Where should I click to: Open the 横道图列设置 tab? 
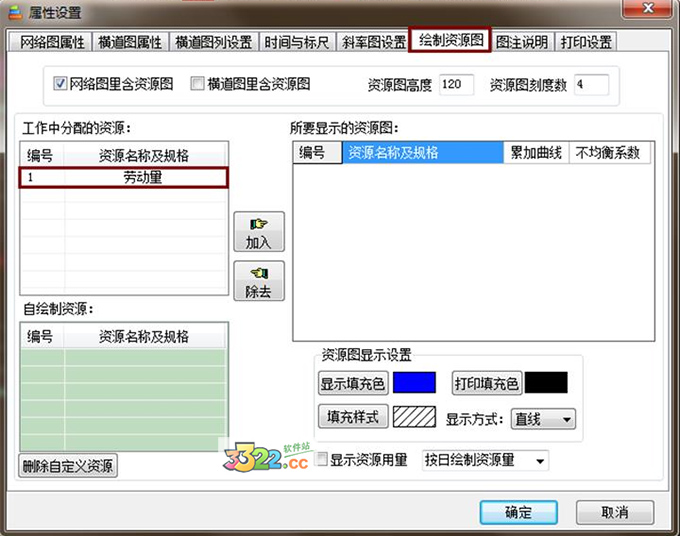[x=214, y=42]
